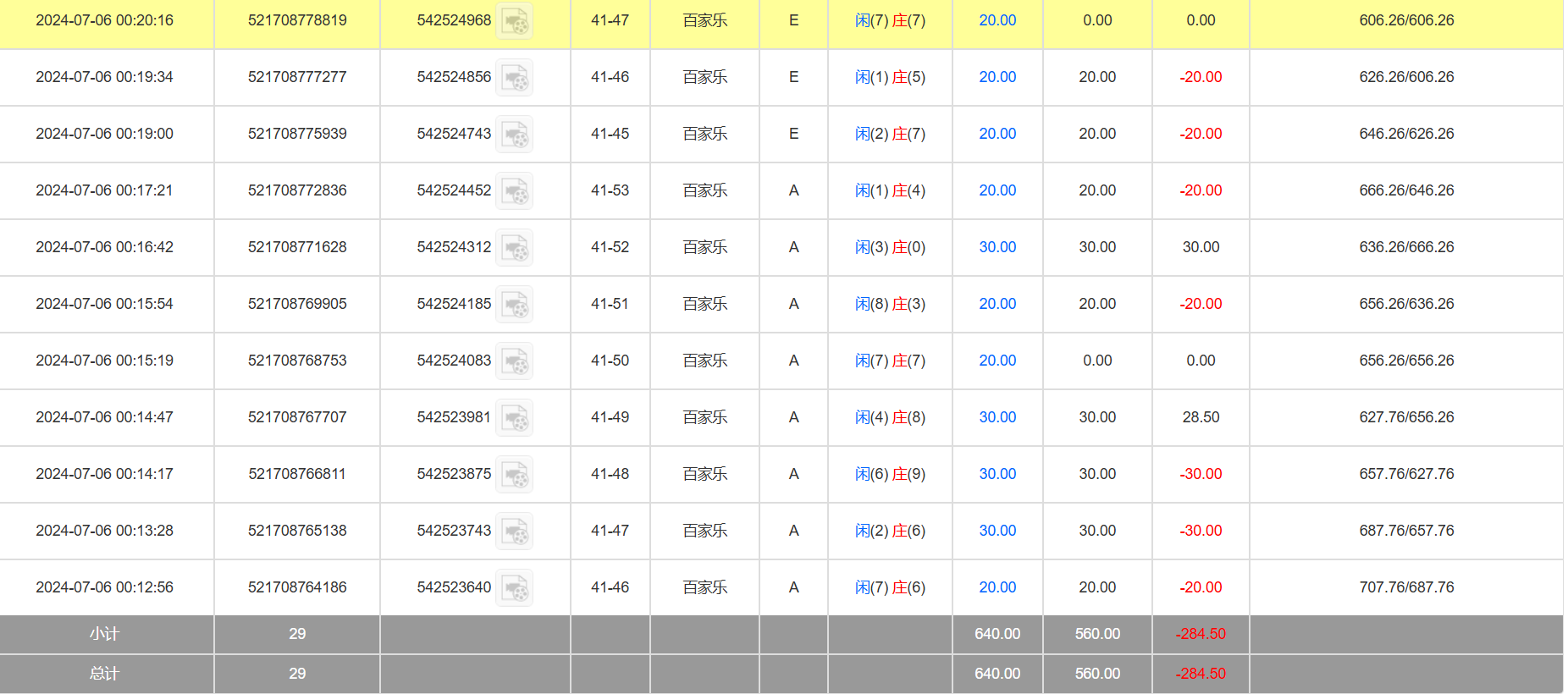This screenshot has width=1568, height=694.
Task: Click the 总计 loss total -284.50
Action: pyautogui.click(x=1201, y=674)
